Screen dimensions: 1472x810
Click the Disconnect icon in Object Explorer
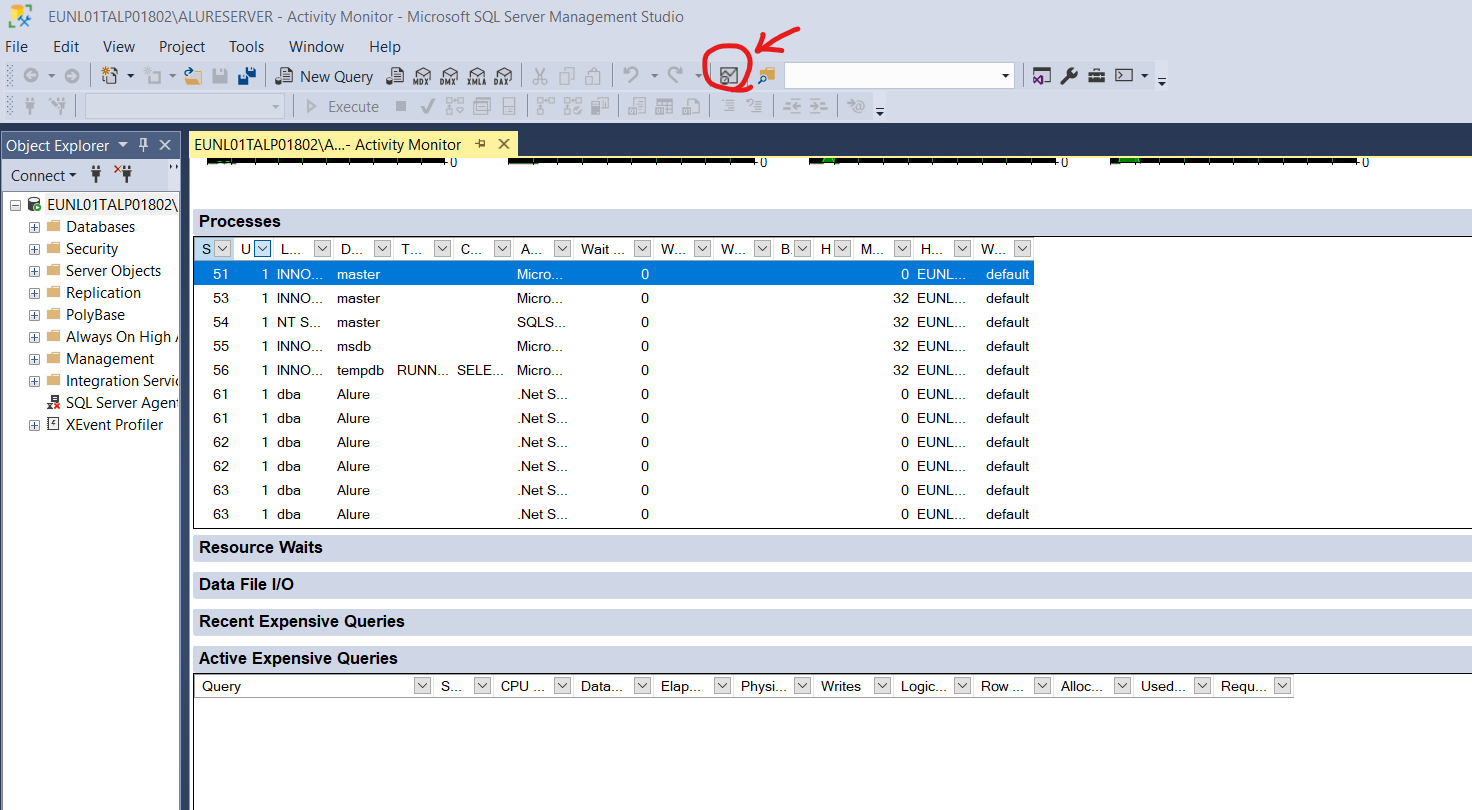(x=124, y=175)
